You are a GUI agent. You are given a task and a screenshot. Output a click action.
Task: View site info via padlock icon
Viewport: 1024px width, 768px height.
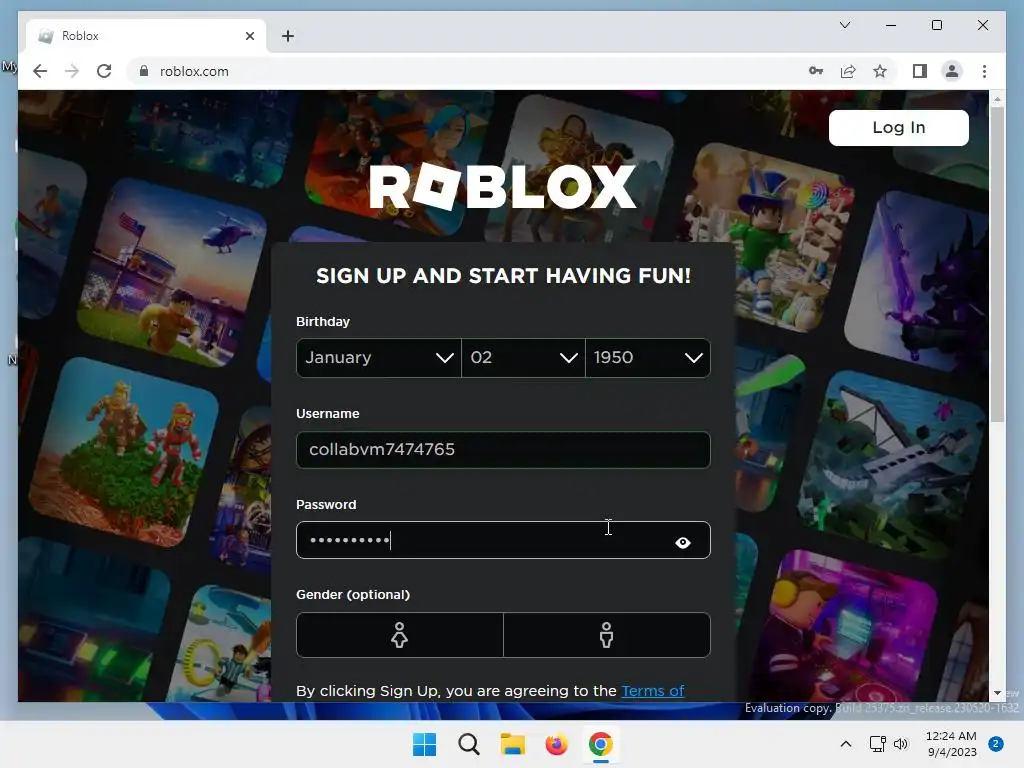click(x=144, y=71)
